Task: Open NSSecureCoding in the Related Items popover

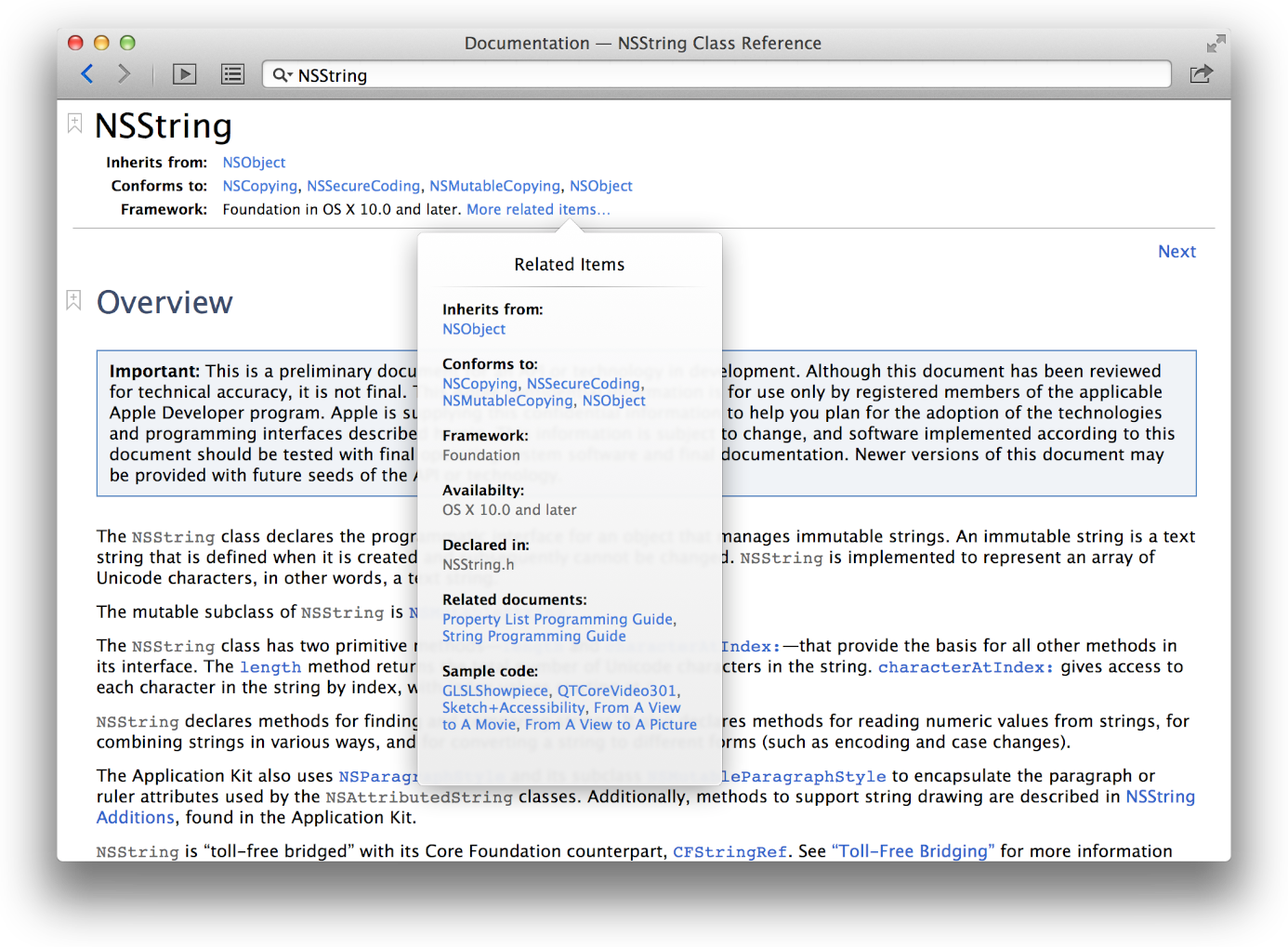Action: pyautogui.click(x=584, y=384)
